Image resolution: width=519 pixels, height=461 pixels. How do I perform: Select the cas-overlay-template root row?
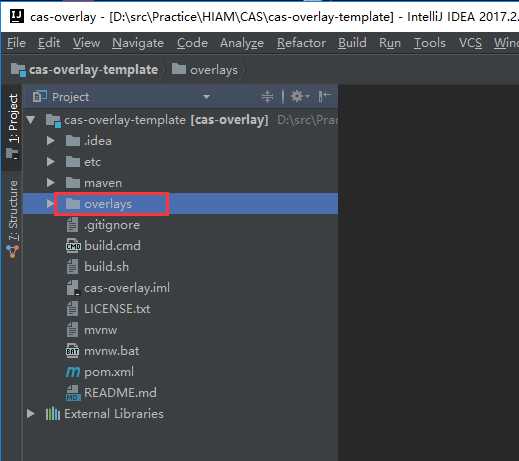(180, 120)
